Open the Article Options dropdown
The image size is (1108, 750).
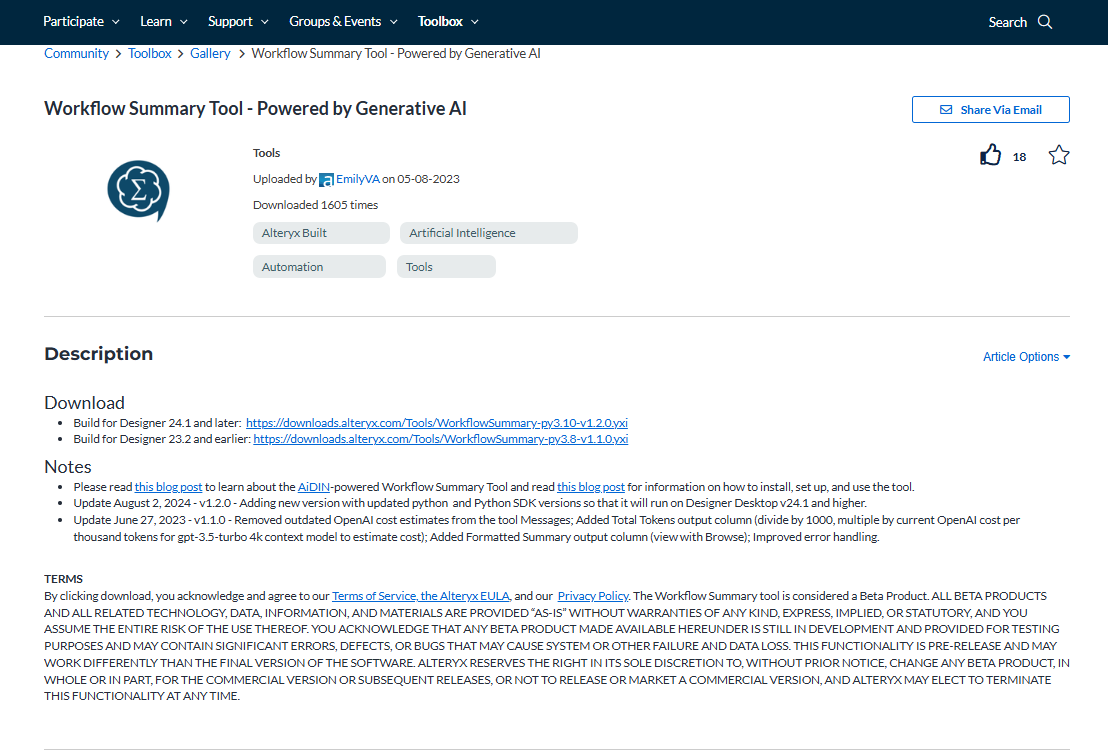[1026, 357]
